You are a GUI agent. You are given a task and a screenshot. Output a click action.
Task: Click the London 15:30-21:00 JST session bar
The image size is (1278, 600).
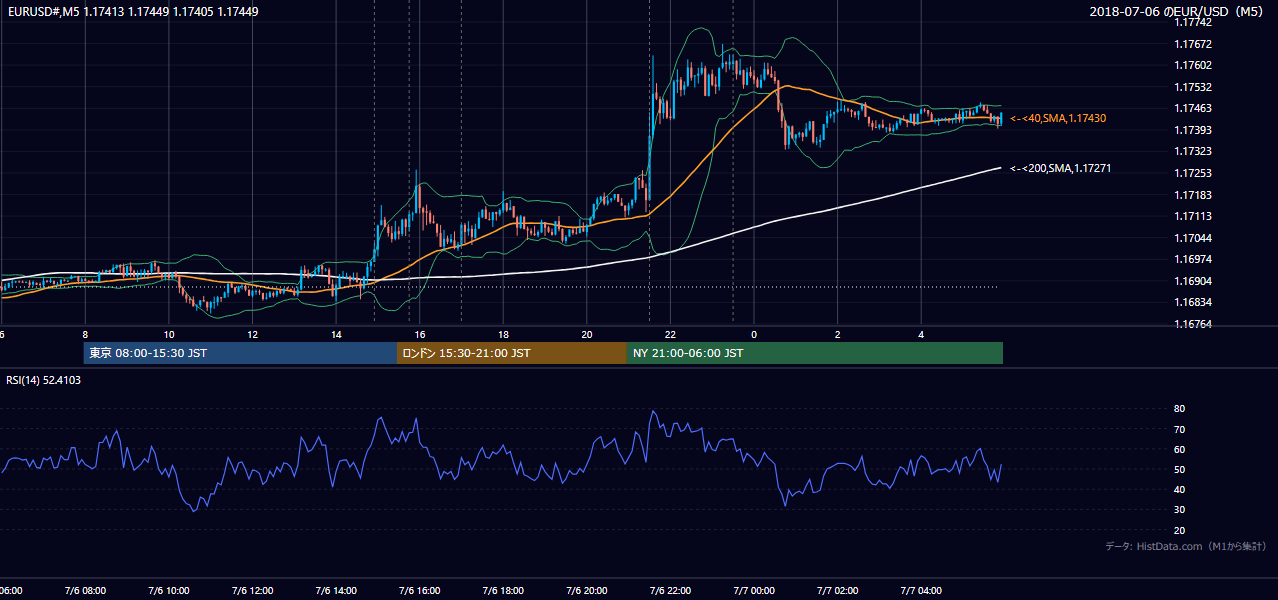point(512,353)
